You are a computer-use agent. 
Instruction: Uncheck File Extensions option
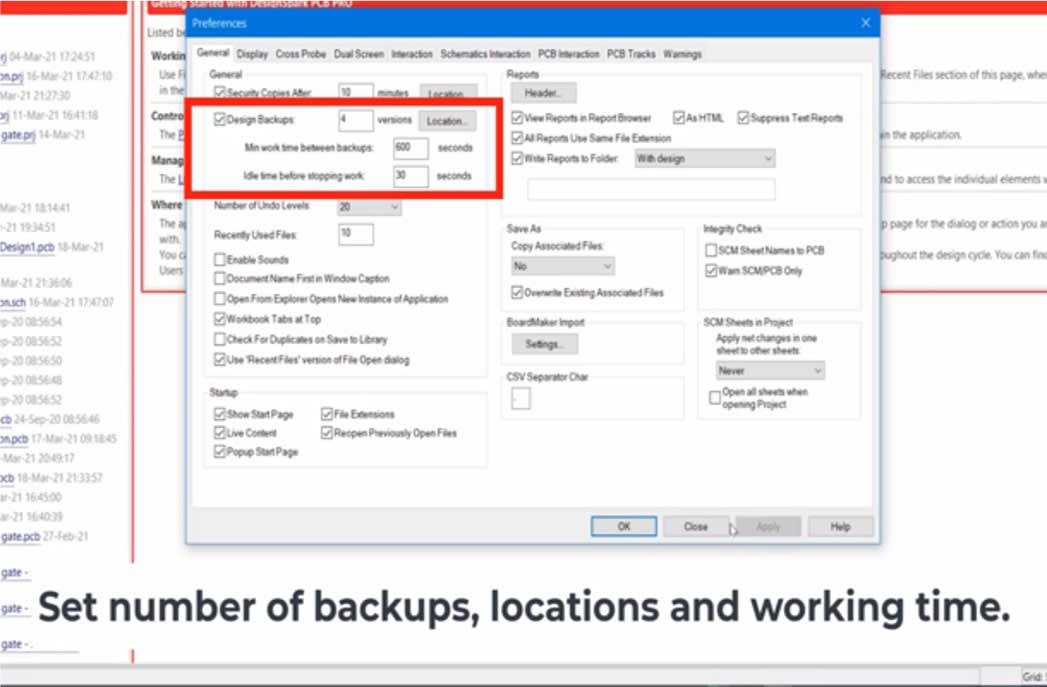pyautogui.click(x=327, y=414)
